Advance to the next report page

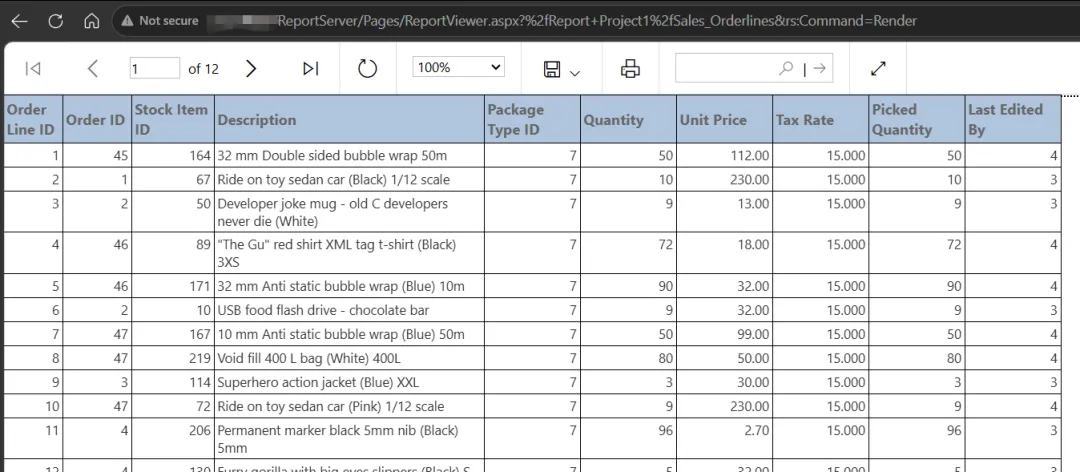(x=251, y=68)
